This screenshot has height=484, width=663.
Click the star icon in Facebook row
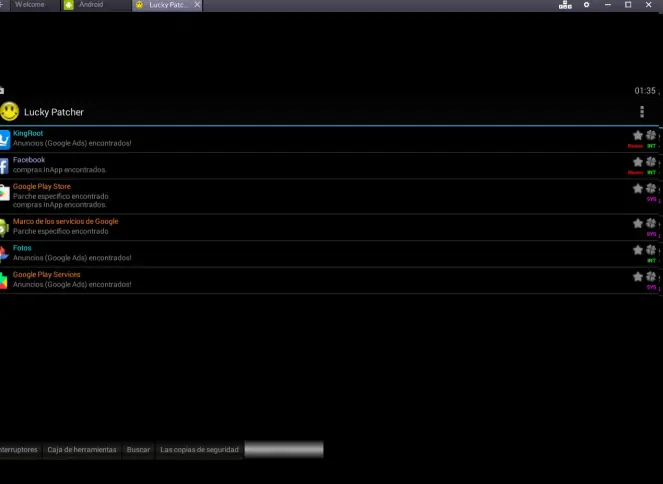[x=638, y=162]
